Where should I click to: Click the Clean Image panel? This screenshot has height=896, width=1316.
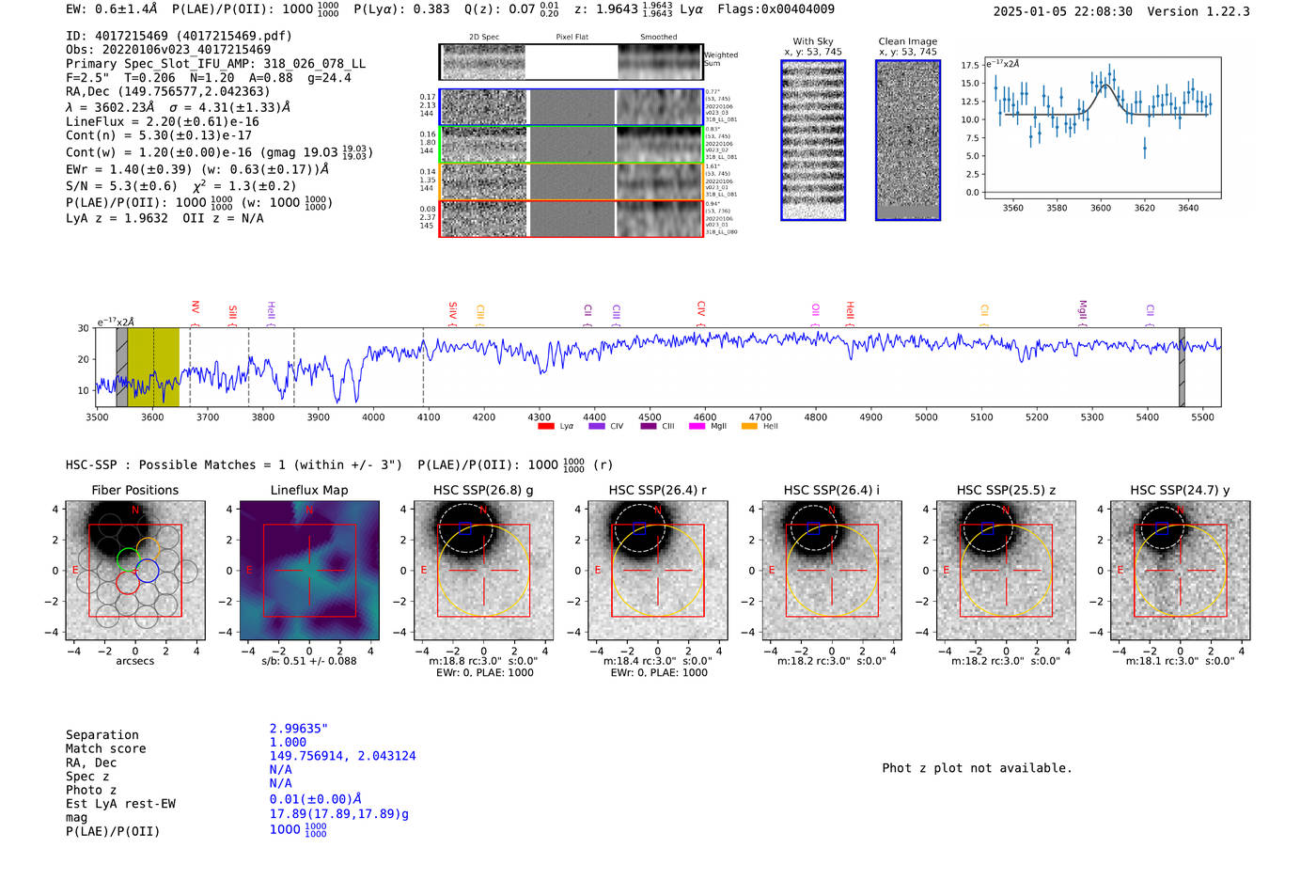[908, 140]
